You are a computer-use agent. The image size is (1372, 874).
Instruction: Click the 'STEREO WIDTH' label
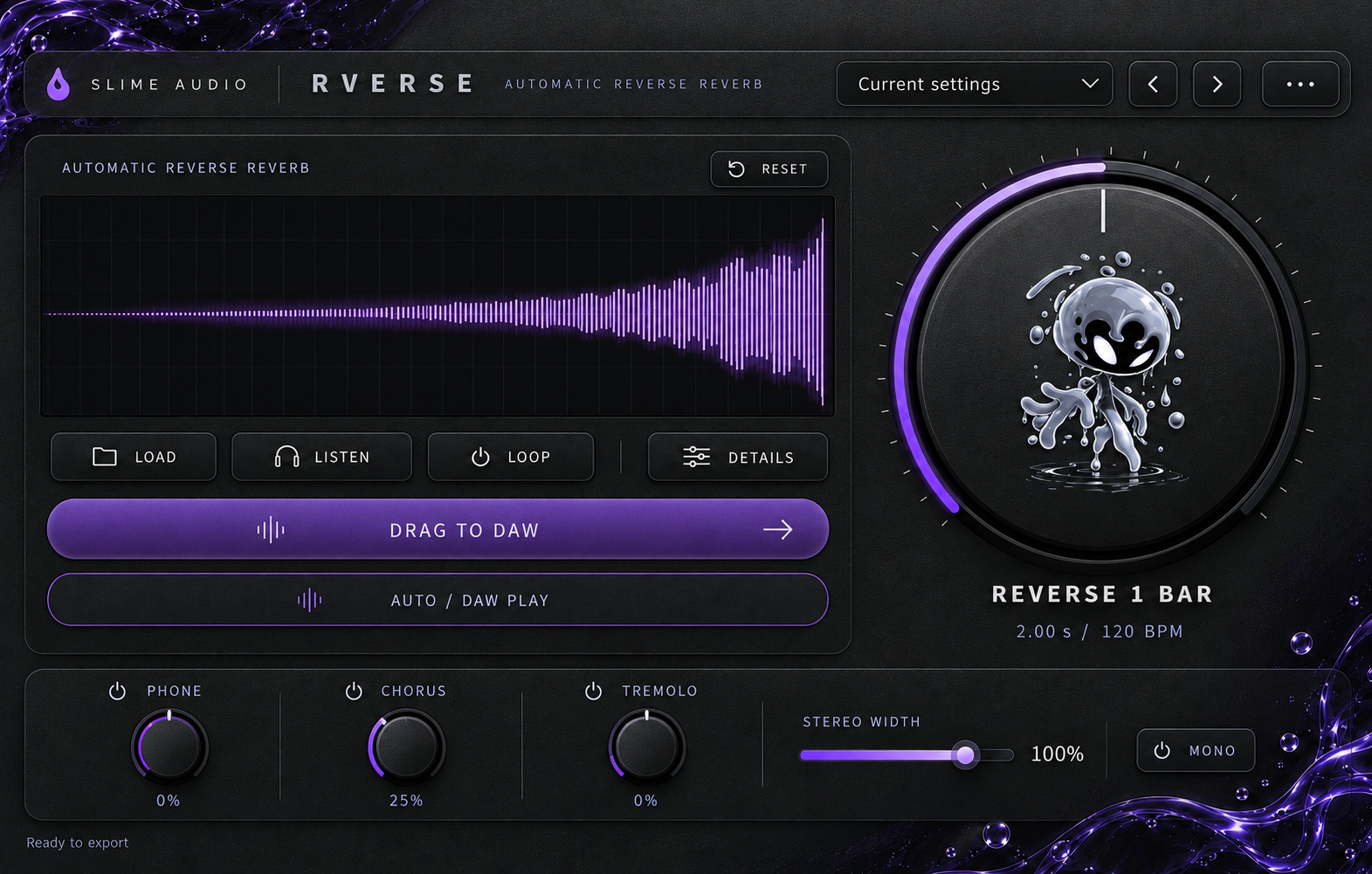point(861,722)
